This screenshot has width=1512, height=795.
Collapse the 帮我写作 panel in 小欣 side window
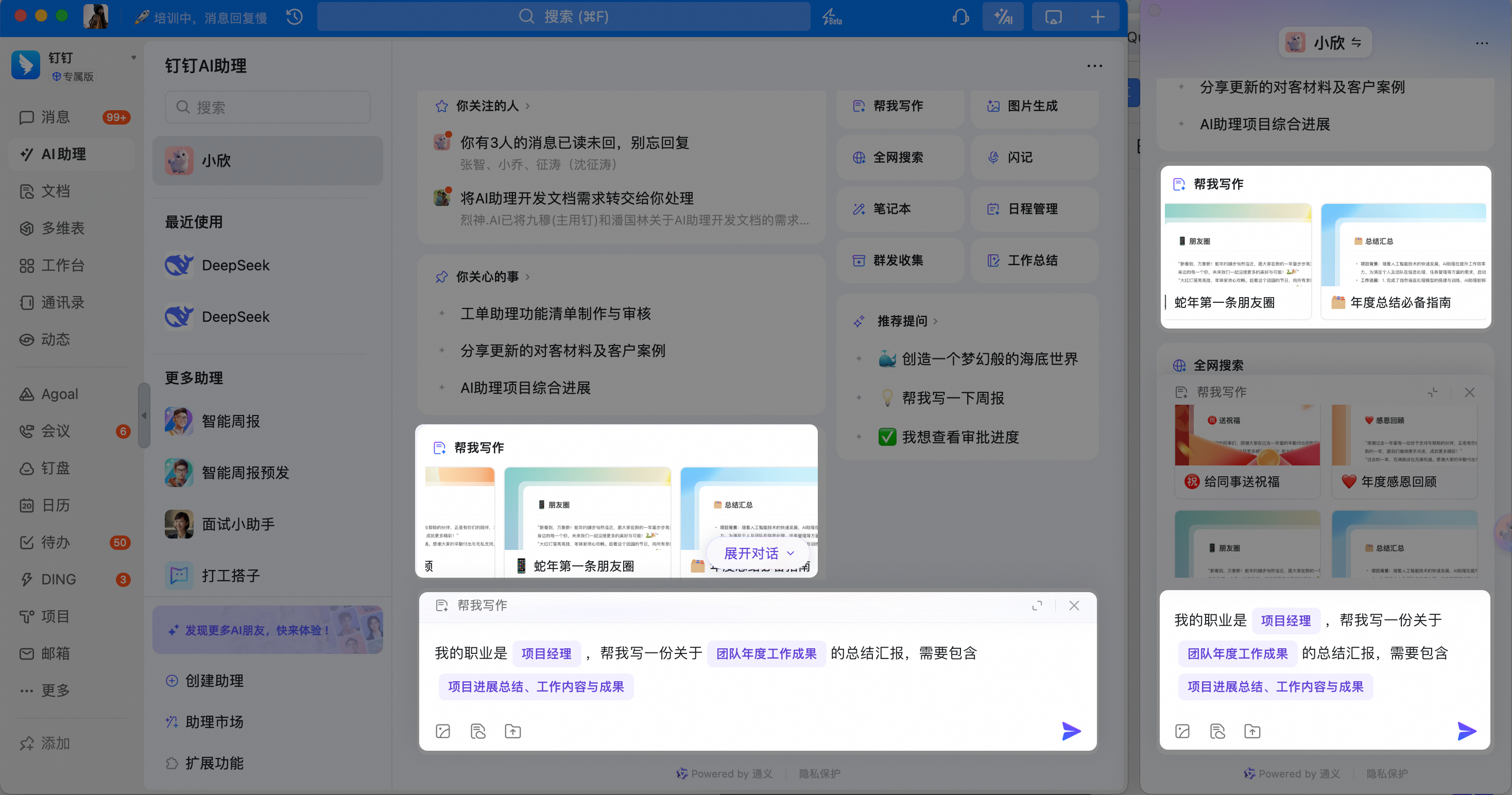pyautogui.click(x=1433, y=392)
